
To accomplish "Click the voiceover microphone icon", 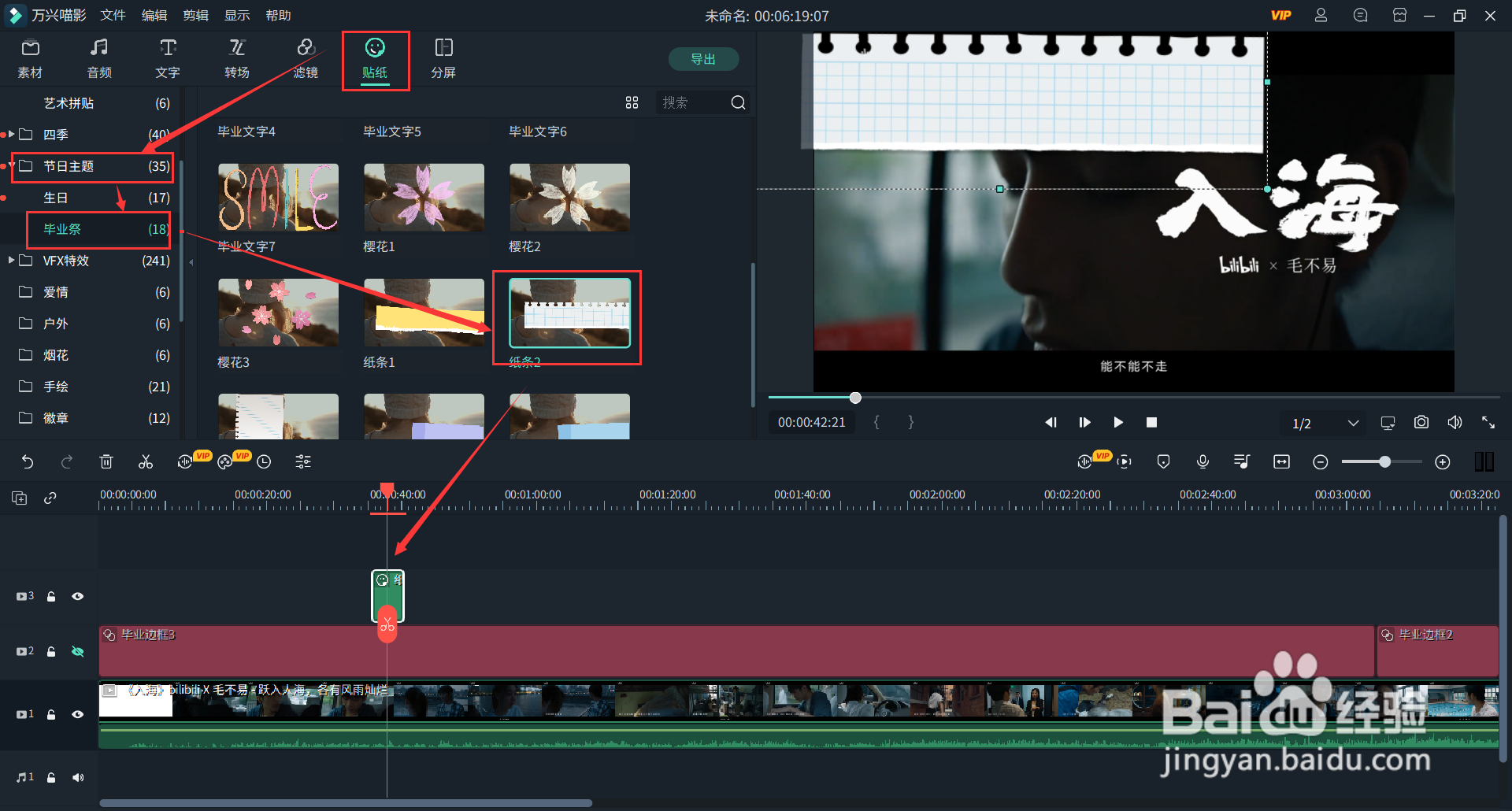I will click(x=1203, y=462).
